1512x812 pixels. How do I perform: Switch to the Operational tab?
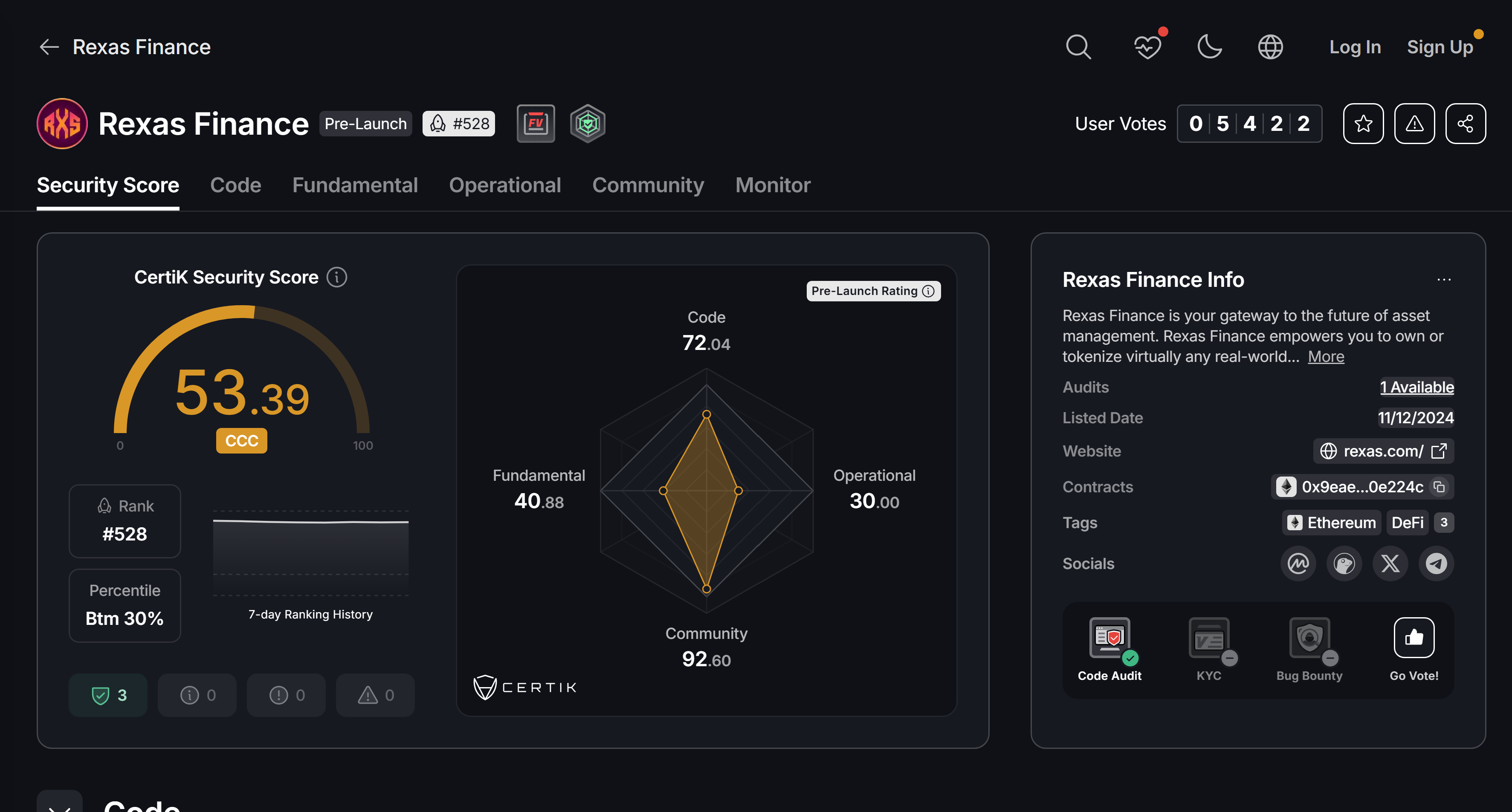505,185
